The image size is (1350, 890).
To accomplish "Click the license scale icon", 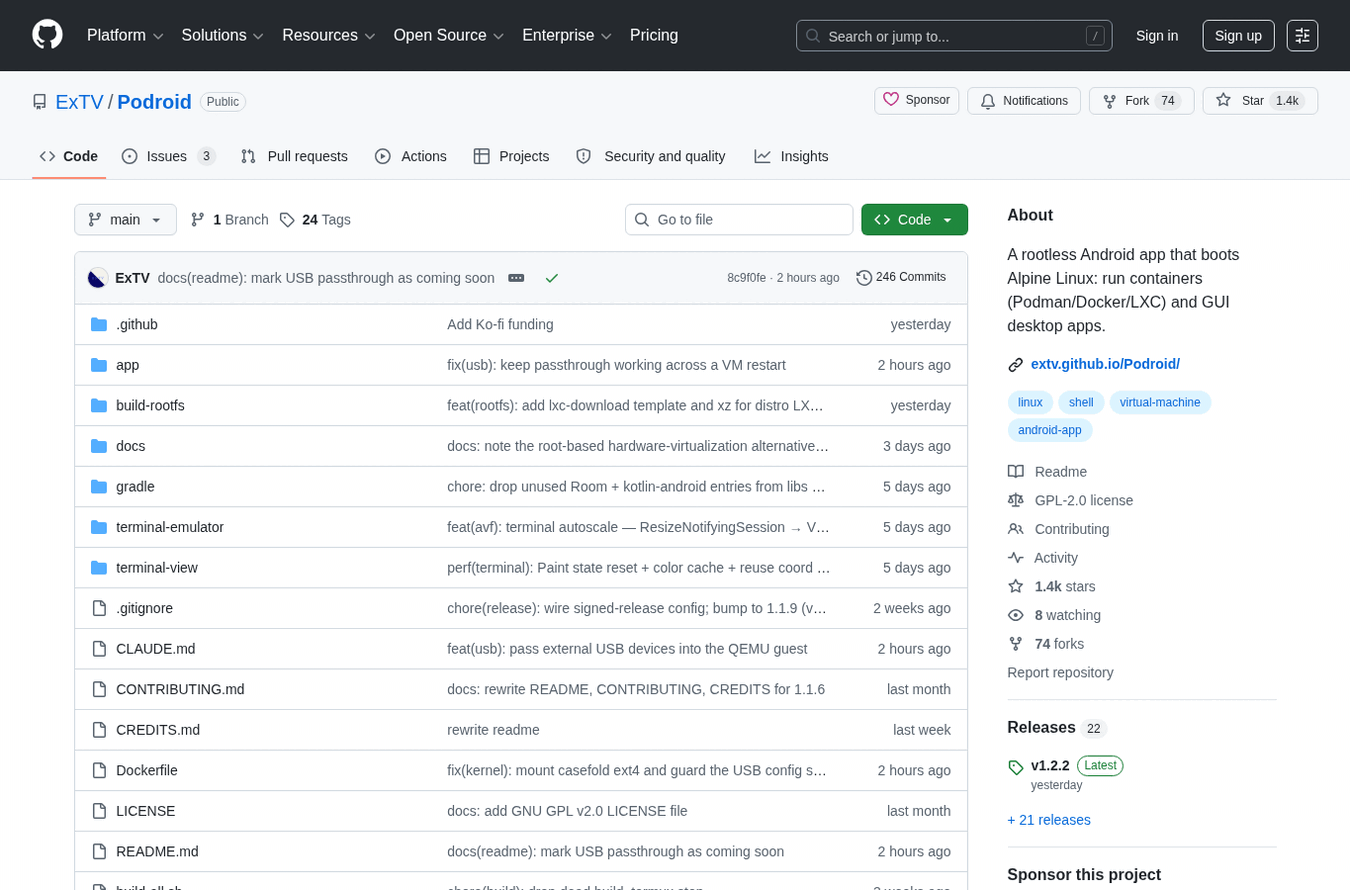I will tap(1016, 500).
